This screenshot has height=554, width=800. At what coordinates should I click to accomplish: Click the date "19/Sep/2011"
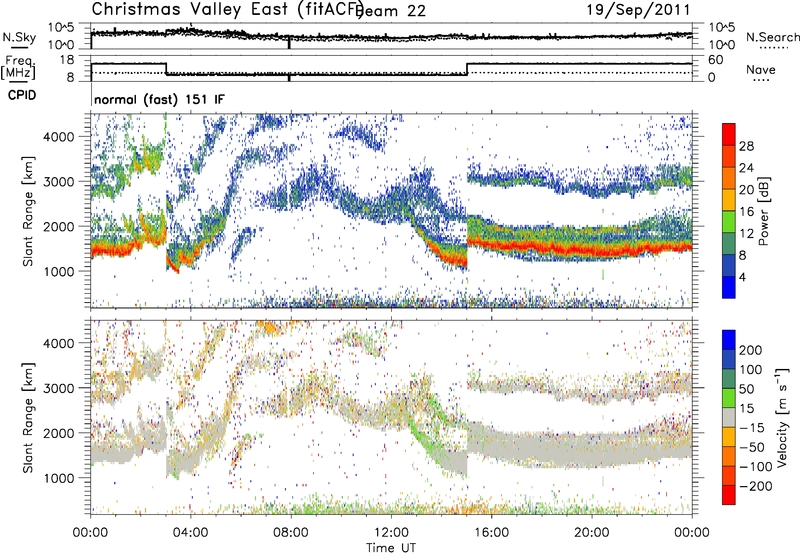[638, 10]
